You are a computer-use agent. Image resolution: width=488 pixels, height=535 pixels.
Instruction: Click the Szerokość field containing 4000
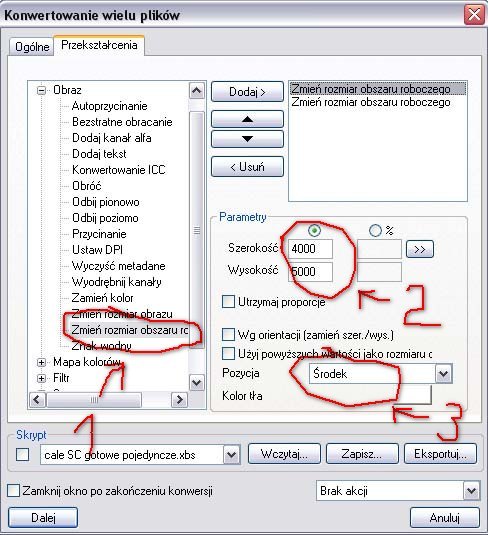(310, 249)
